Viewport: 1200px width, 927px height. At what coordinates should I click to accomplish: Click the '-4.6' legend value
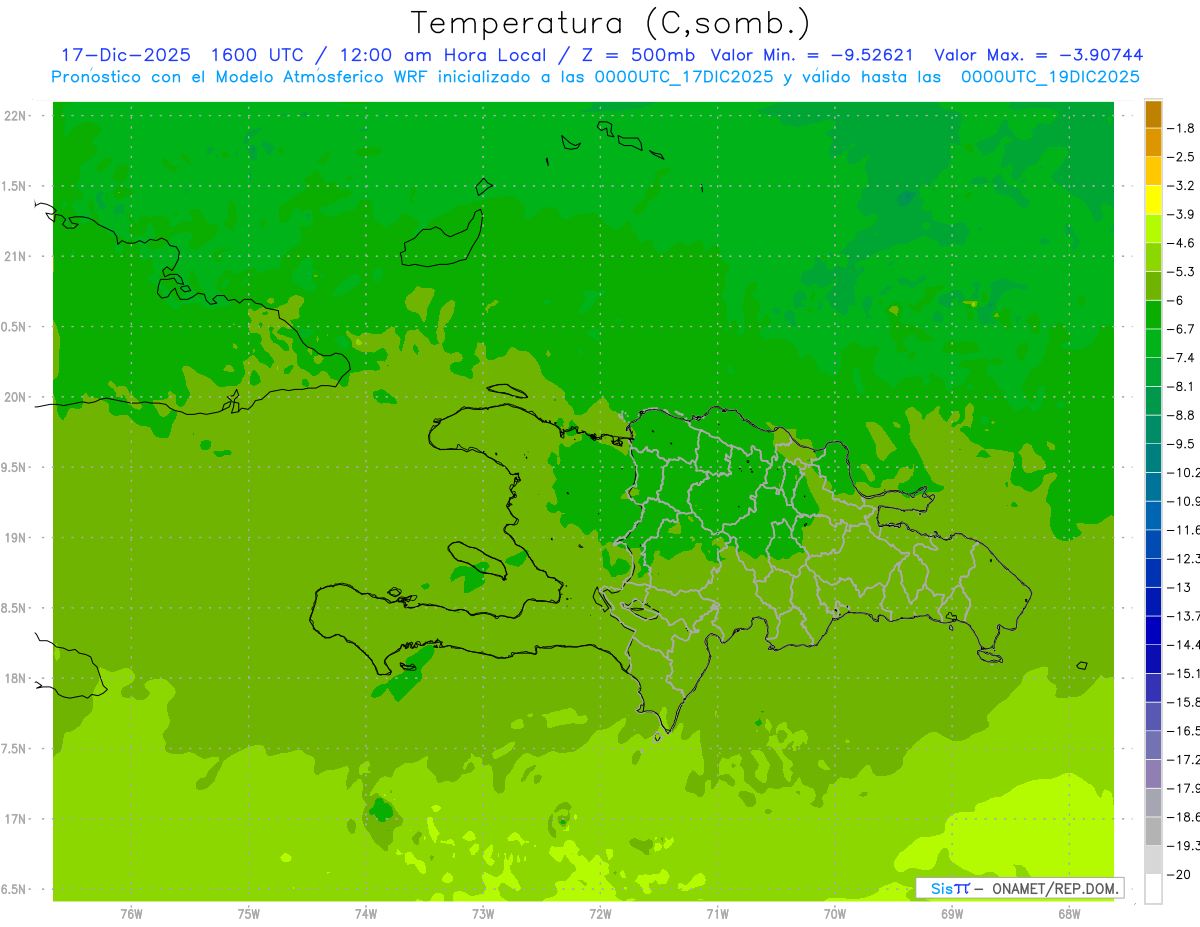[1182, 243]
